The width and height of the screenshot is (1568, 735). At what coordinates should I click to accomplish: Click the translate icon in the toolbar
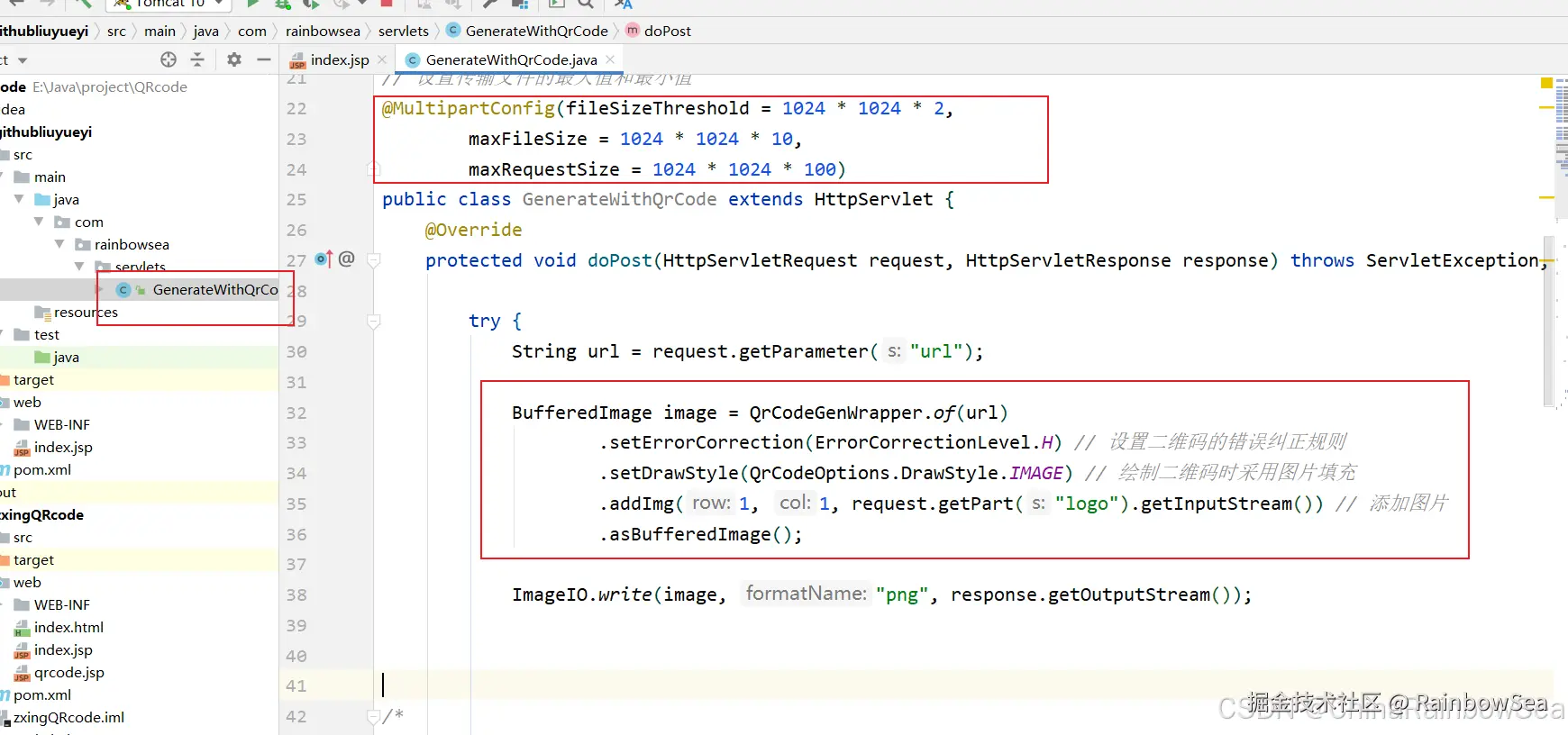624,4
